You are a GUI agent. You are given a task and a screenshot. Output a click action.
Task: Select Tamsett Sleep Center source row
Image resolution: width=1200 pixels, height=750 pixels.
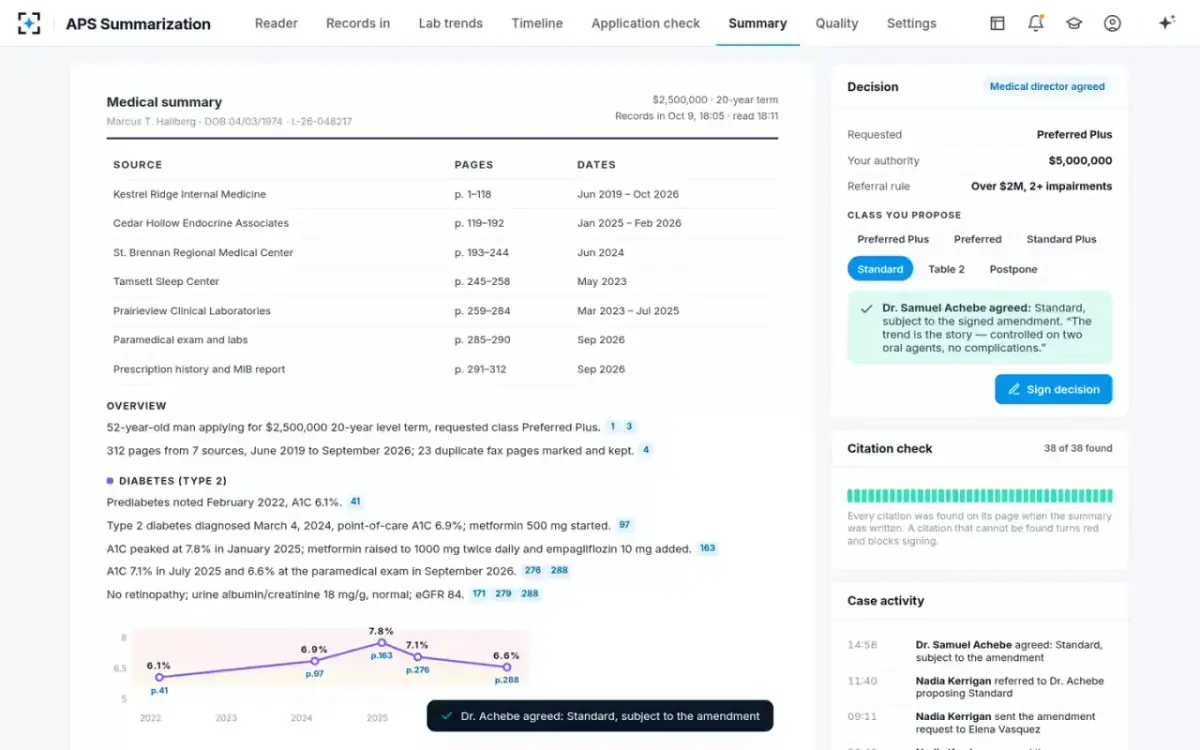pyautogui.click(x=442, y=281)
